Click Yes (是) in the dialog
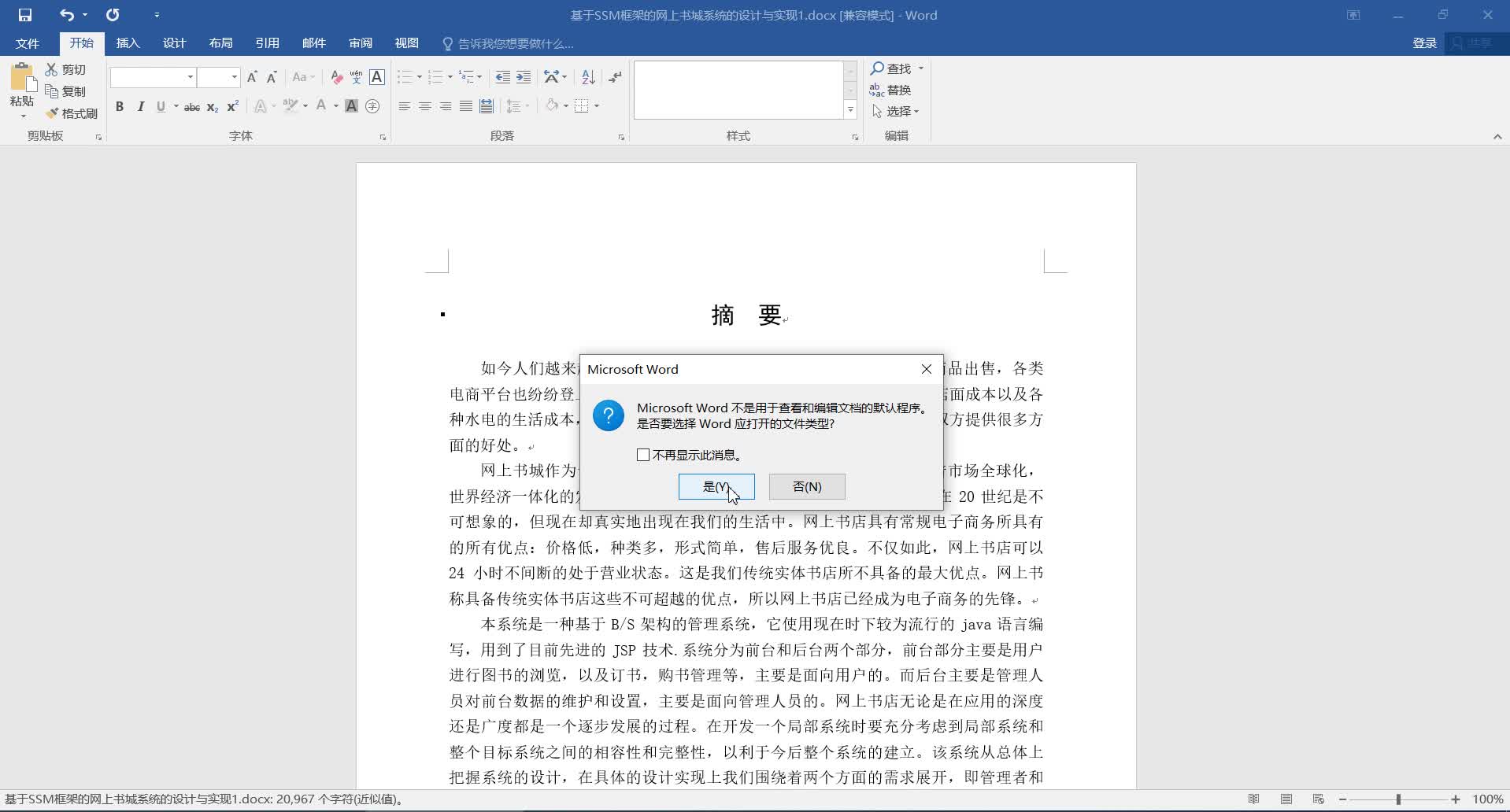The height and width of the screenshot is (812, 1510). coord(716,486)
